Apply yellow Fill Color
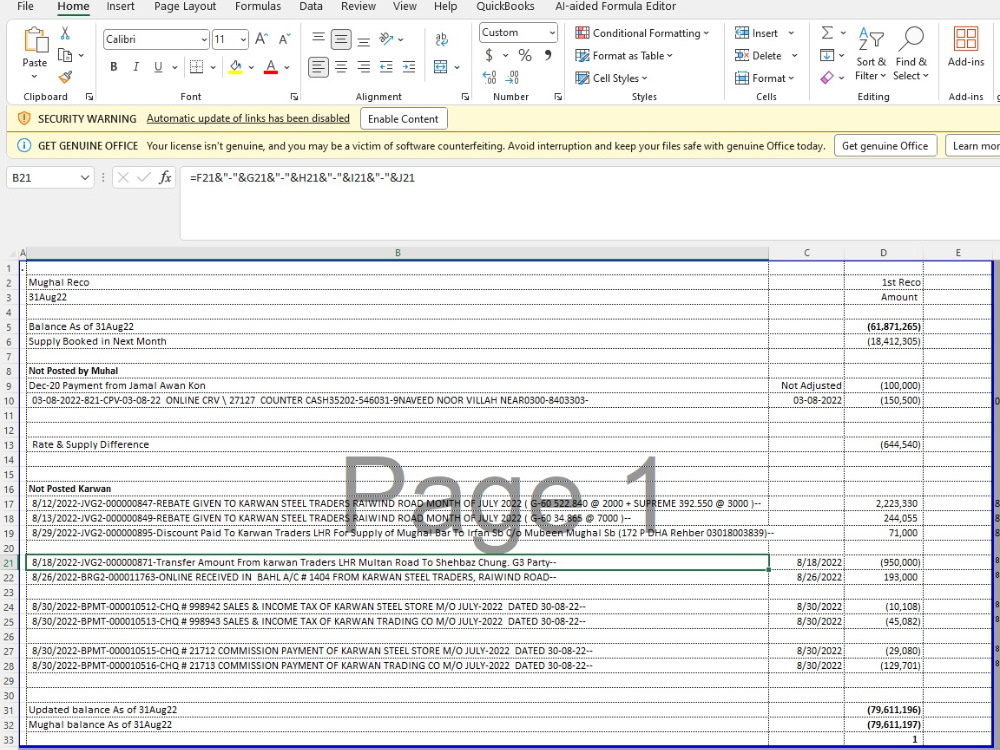The width and height of the screenshot is (1000, 750). [235, 67]
